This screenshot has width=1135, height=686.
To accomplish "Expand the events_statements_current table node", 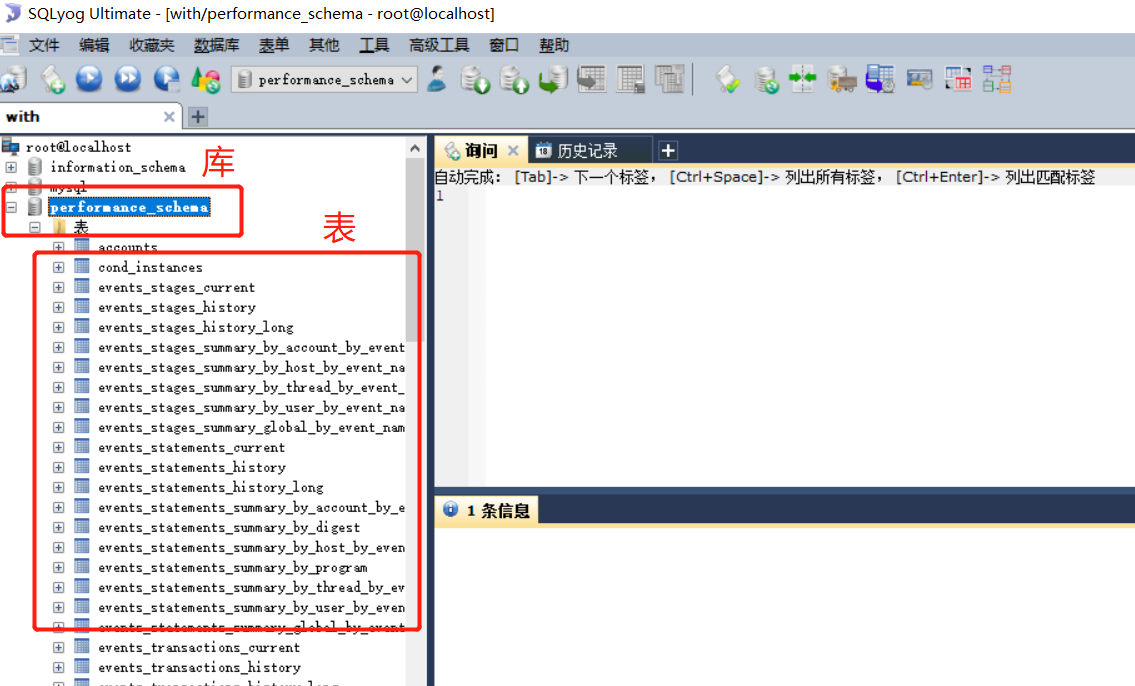I will (59, 447).
